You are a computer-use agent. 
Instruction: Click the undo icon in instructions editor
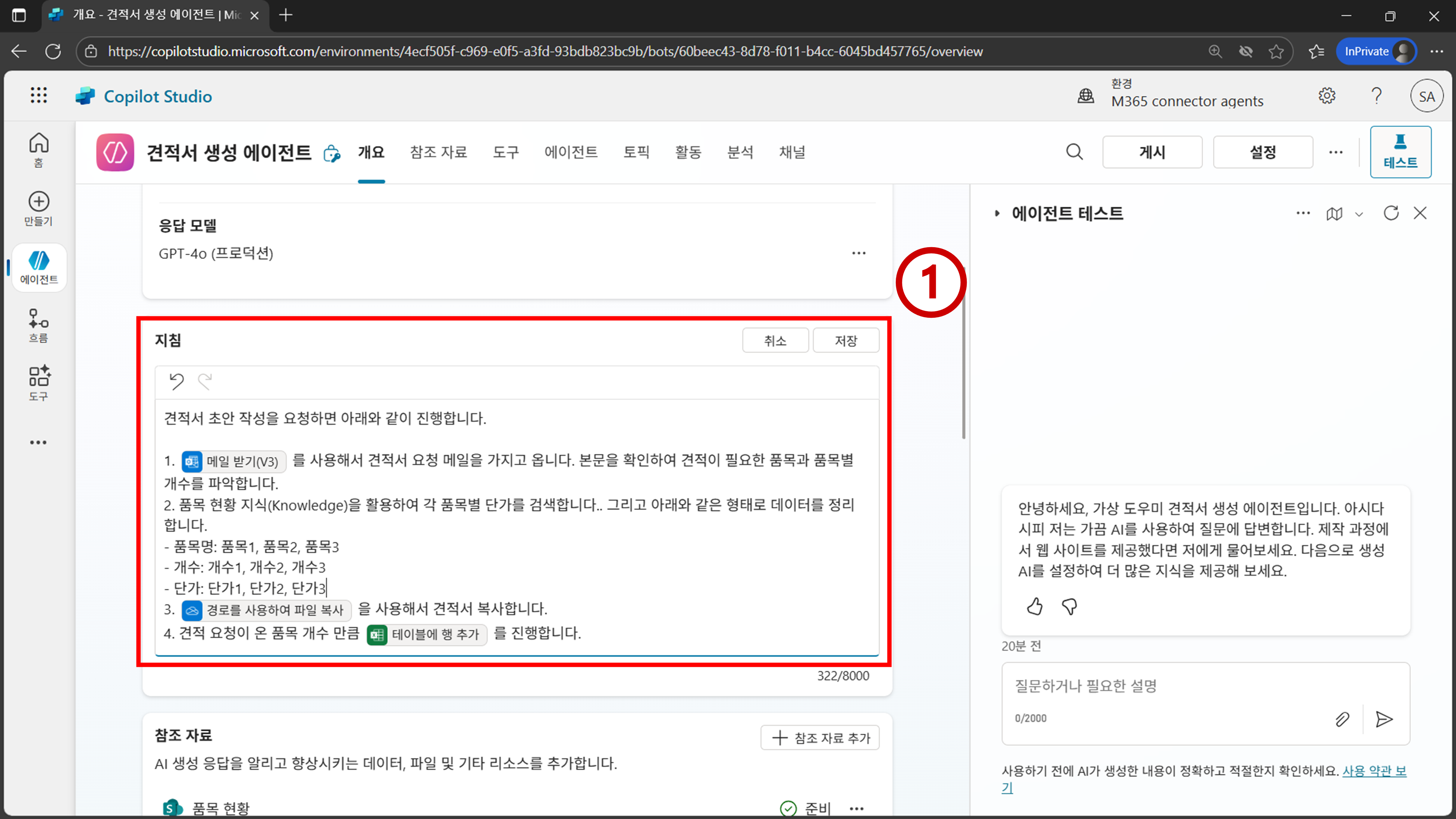tap(176, 381)
